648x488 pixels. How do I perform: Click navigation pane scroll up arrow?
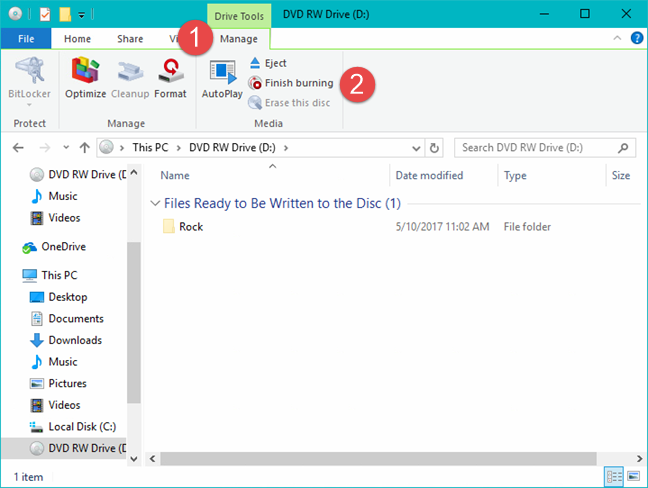pyautogui.click(x=134, y=172)
